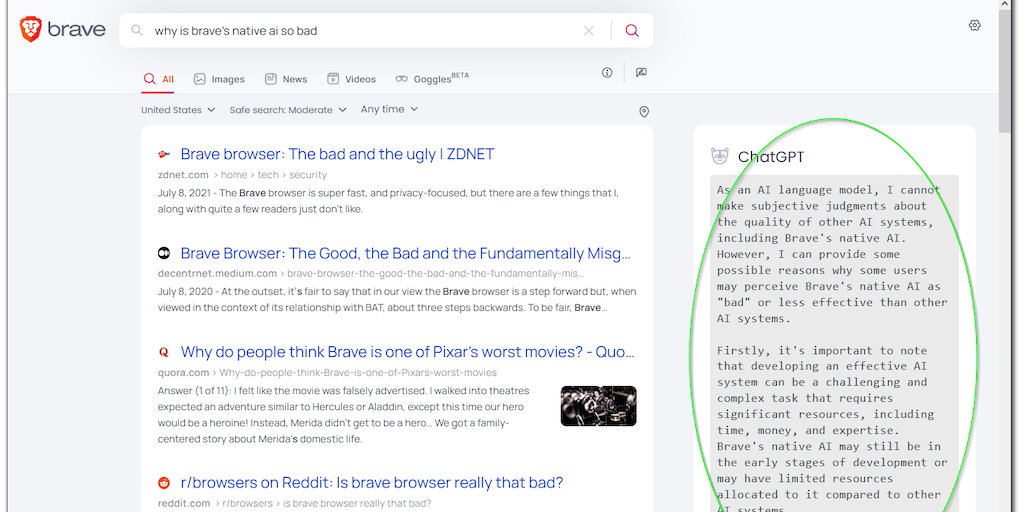The width and height of the screenshot is (1024, 512).
Task: Click the Quora result movie thumbnail
Action: pos(599,406)
